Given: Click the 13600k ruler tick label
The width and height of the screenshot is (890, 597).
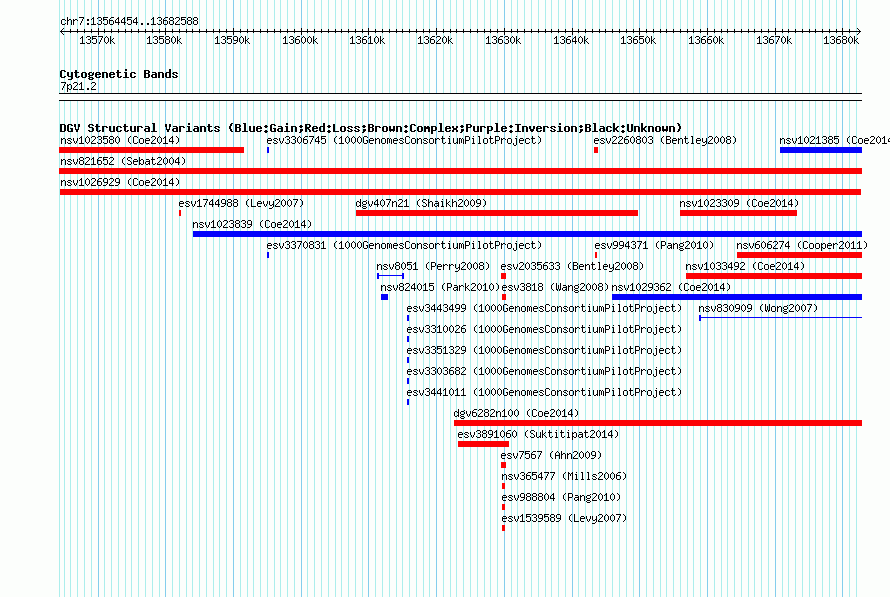Looking at the screenshot, I should tap(300, 40).
